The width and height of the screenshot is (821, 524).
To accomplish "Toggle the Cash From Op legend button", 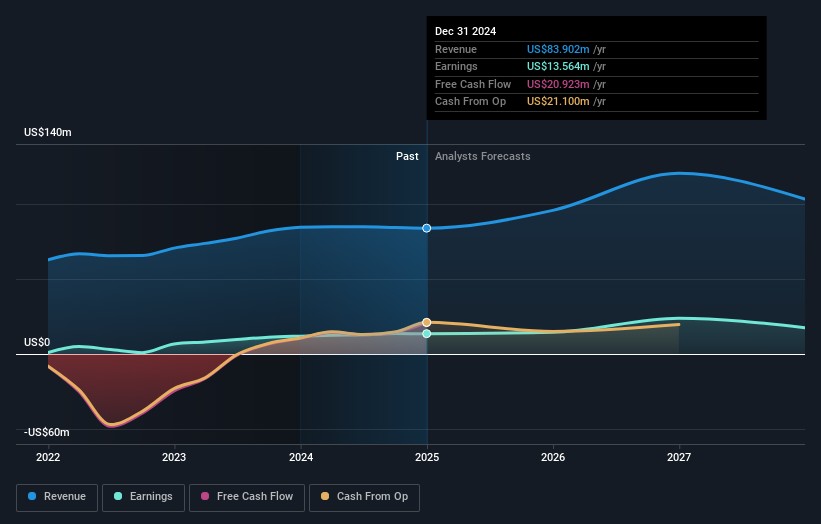I will coord(365,496).
